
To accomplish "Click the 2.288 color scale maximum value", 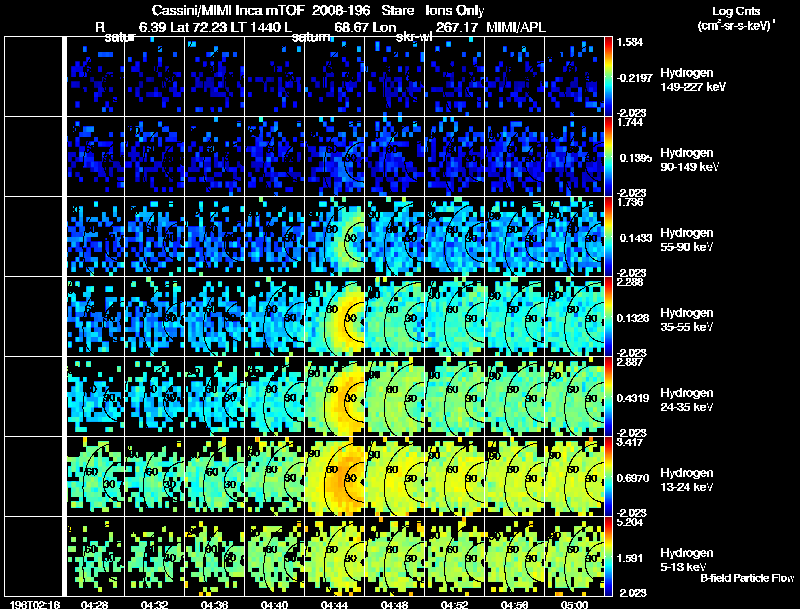I will point(630,282).
